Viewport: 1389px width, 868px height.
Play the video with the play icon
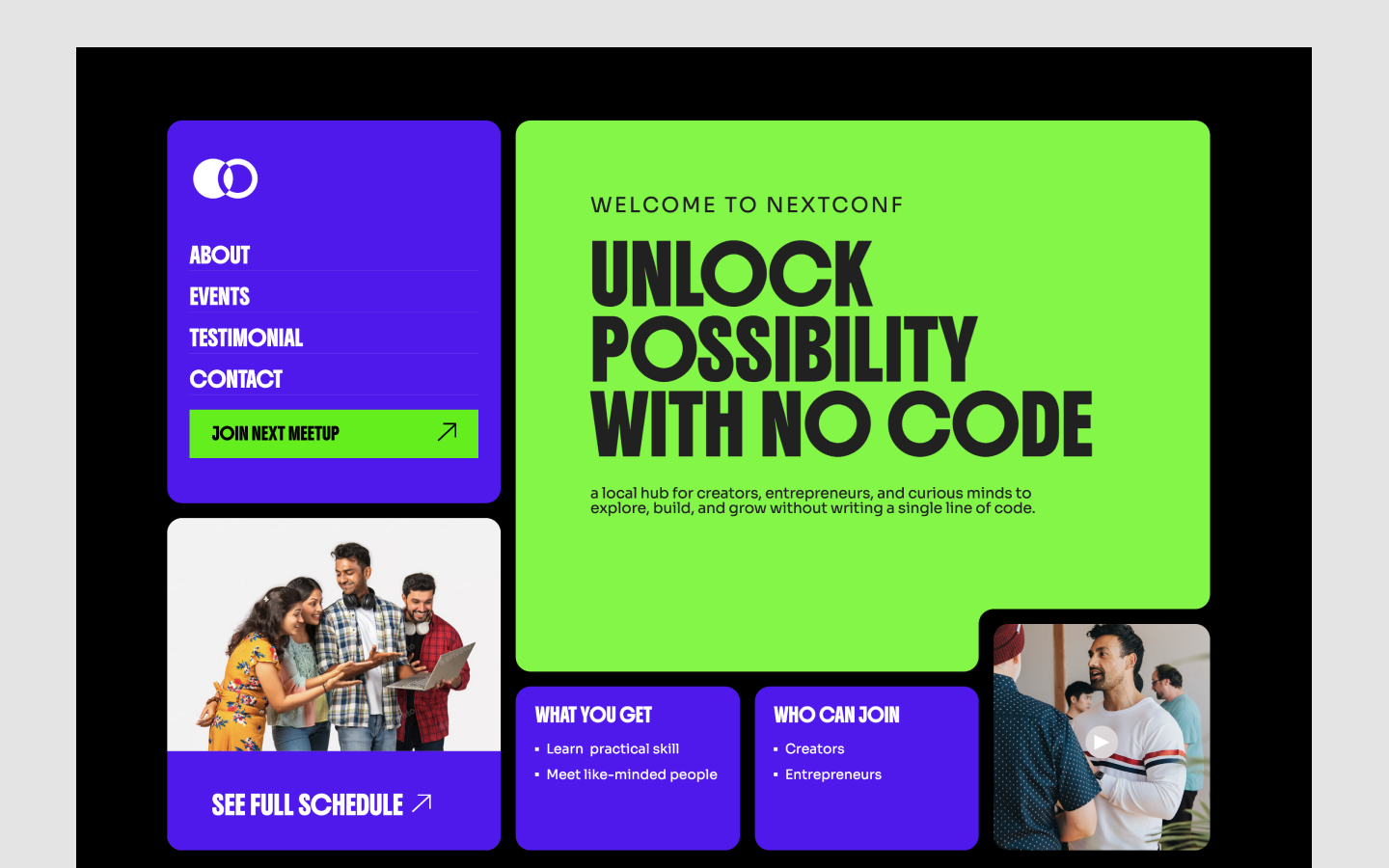pyautogui.click(x=1102, y=741)
